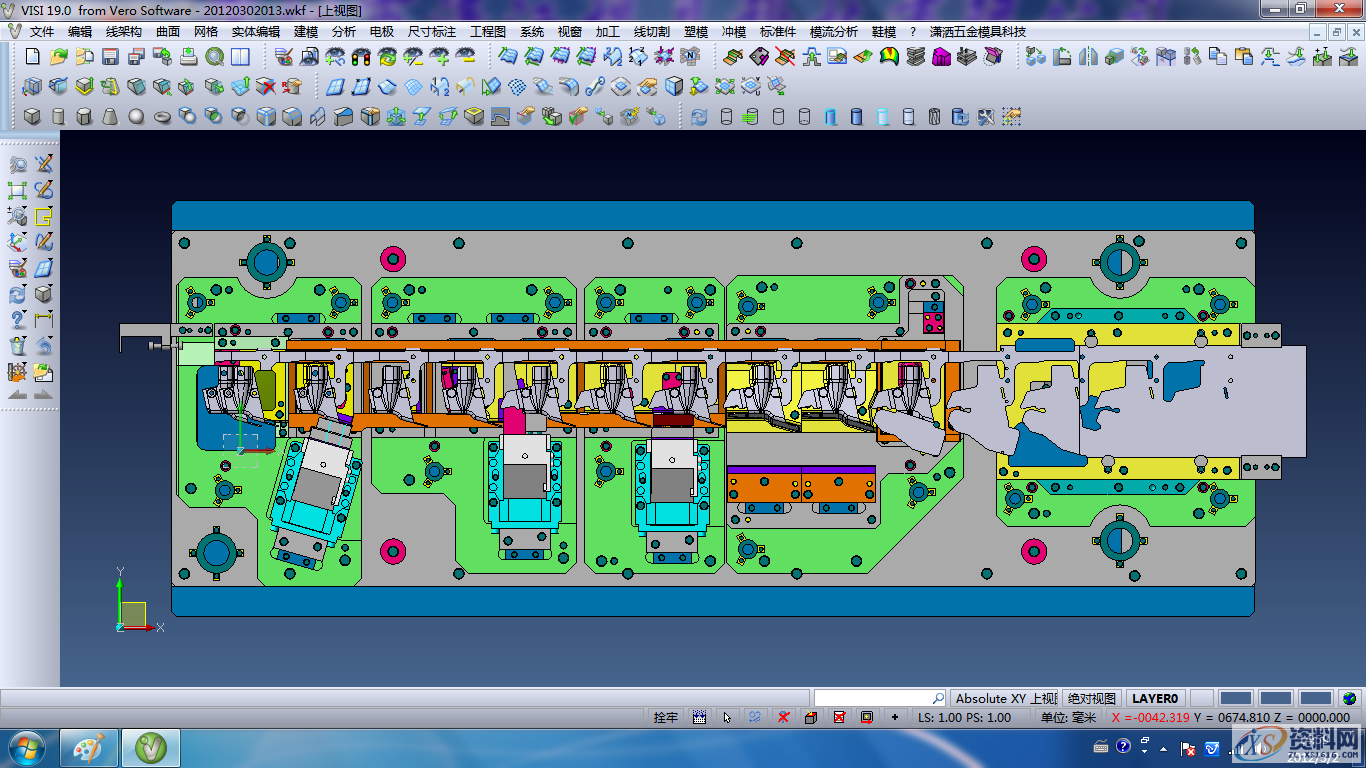Screen dimensions: 1366x768
Task: Click the Absolute XY 上视图 button
Action: (x=1004, y=698)
